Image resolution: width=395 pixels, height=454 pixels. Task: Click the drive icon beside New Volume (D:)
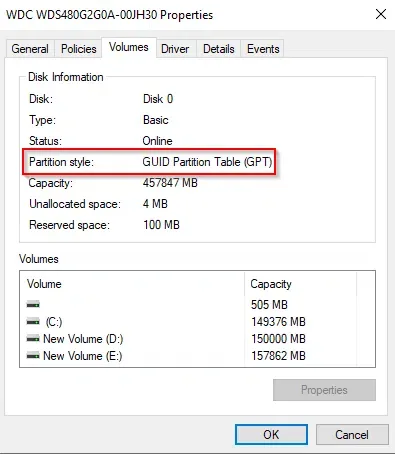click(x=33, y=339)
